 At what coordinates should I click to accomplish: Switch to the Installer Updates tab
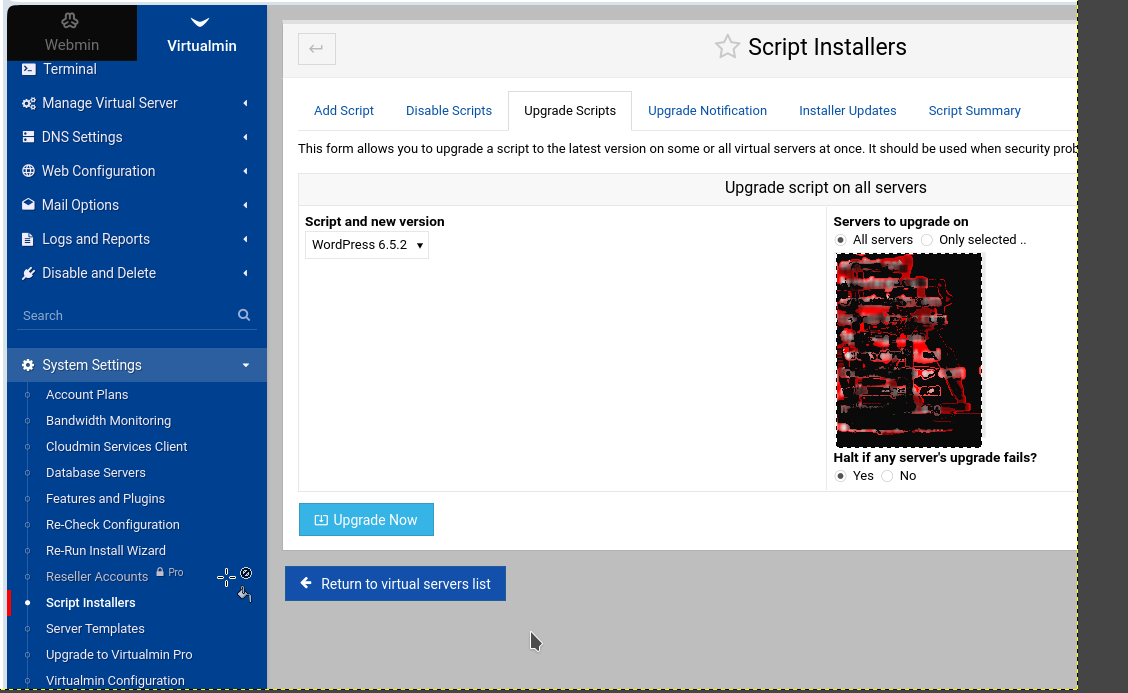(847, 111)
